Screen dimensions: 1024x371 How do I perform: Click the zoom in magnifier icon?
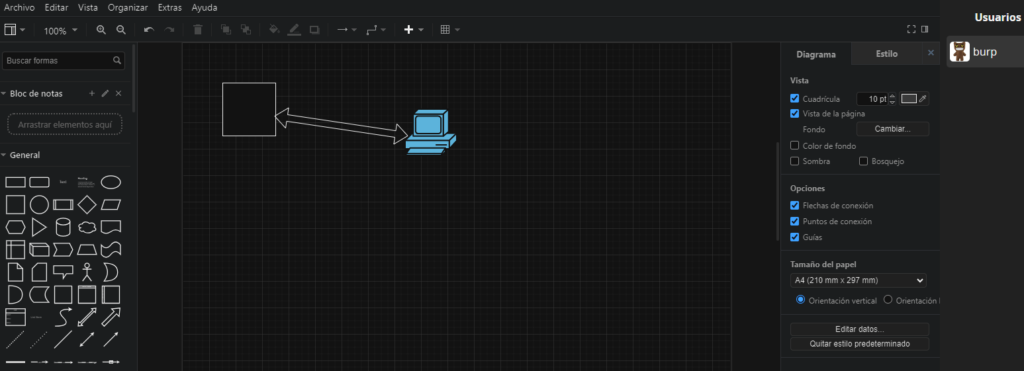(x=101, y=30)
